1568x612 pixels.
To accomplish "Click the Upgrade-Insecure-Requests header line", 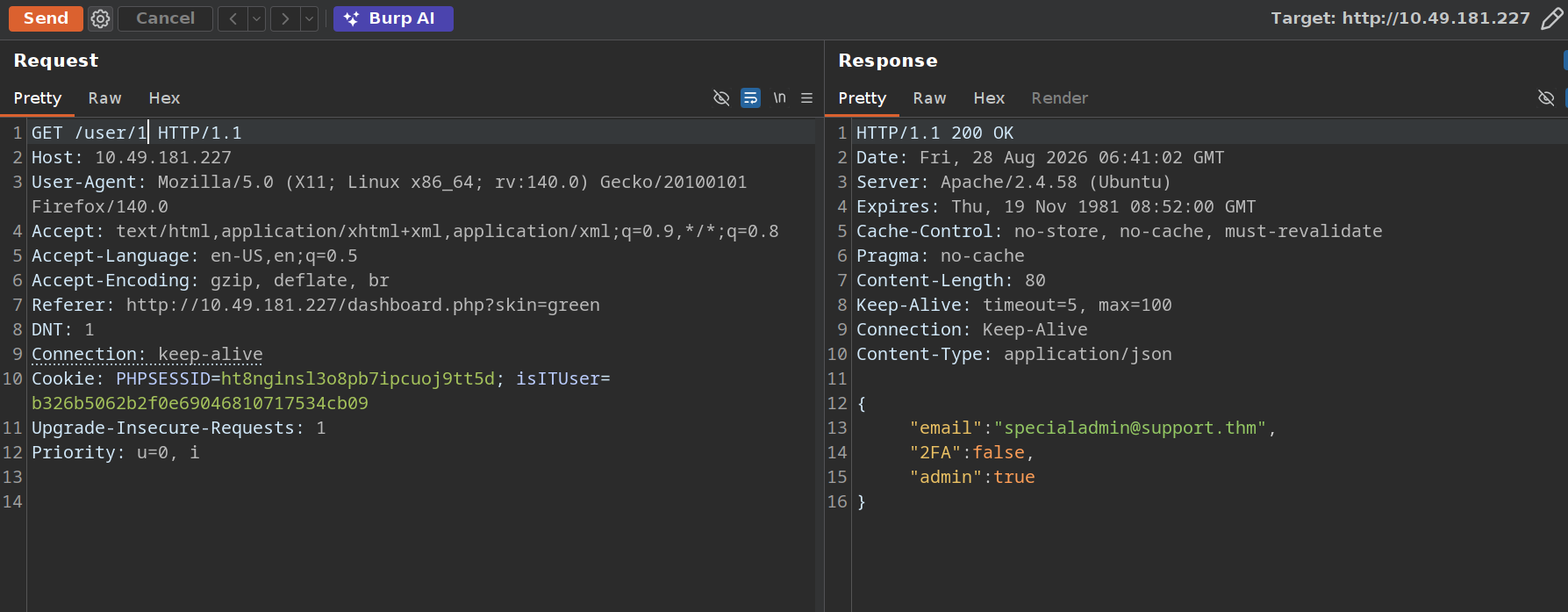I will pyautogui.click(x=179, y=428).
